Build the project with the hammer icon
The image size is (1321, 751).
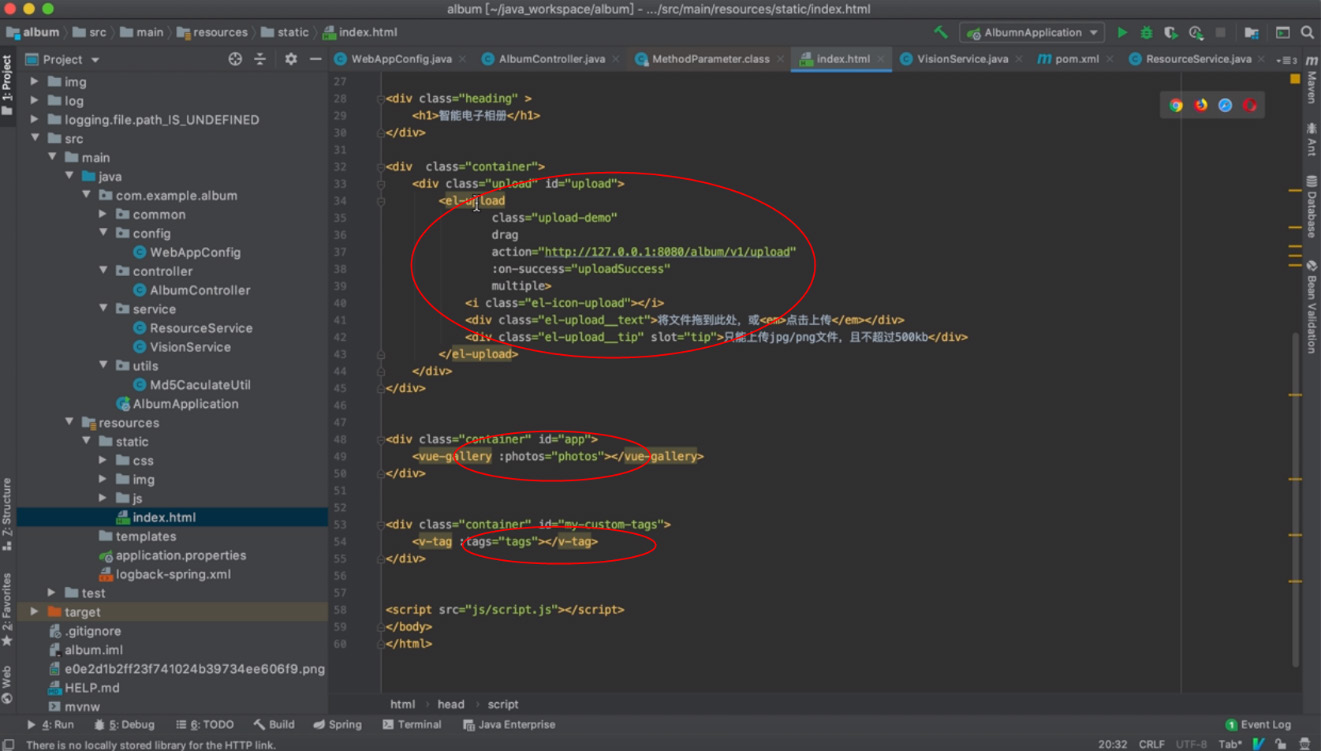tap(940, 33)
